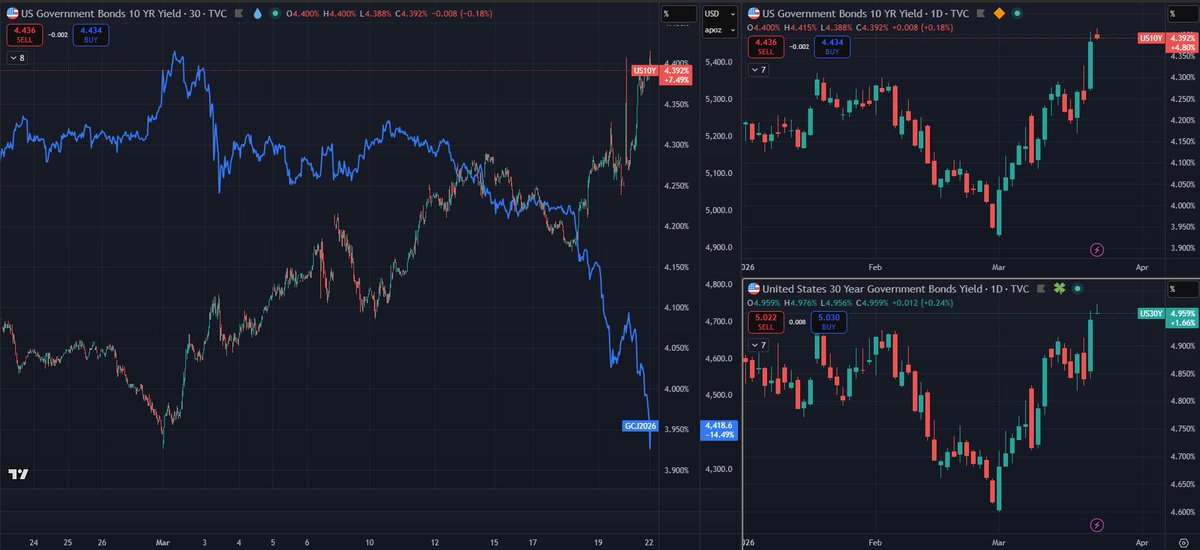Click the 'Feb' label on 30 Year chart axis
This screenshot has width=1200, height=550.
pyautogui.click(x=876, y=542)
